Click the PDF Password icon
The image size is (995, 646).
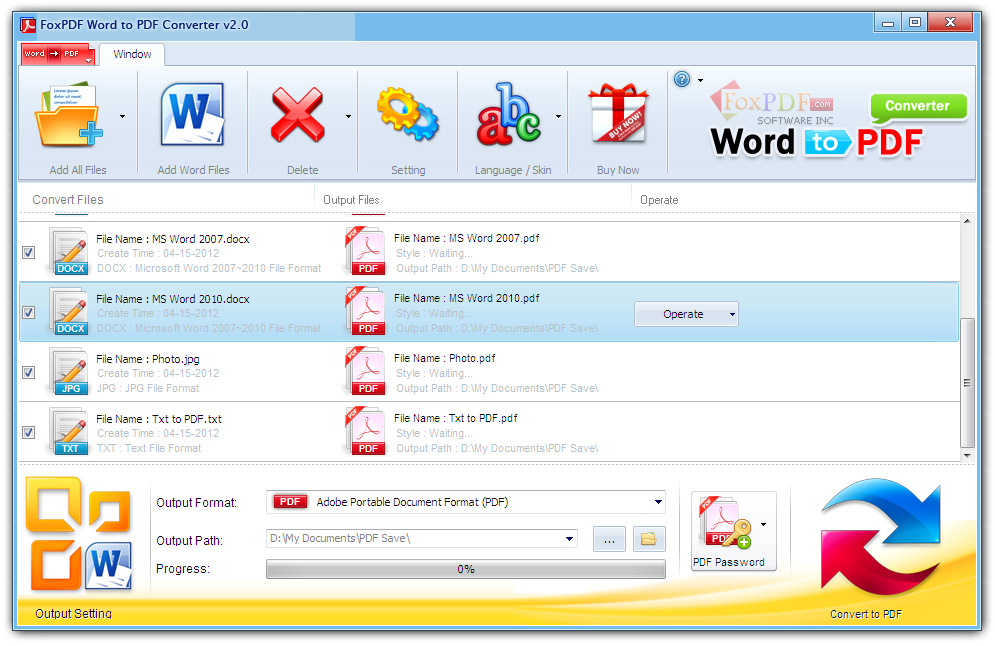coord(728,524)
